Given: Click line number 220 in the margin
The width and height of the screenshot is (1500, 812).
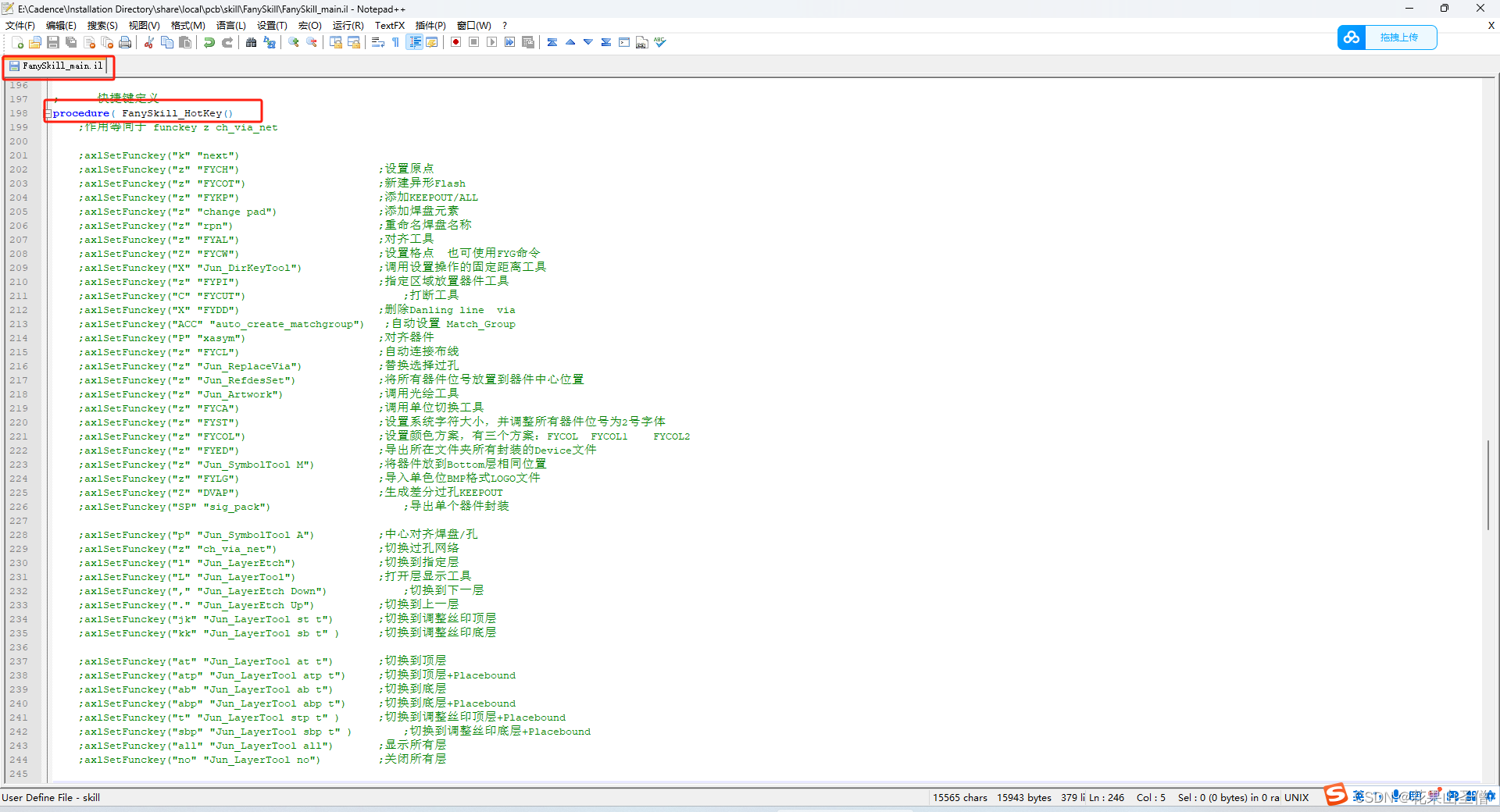Looking at the screenshot, I should [19, 422].
